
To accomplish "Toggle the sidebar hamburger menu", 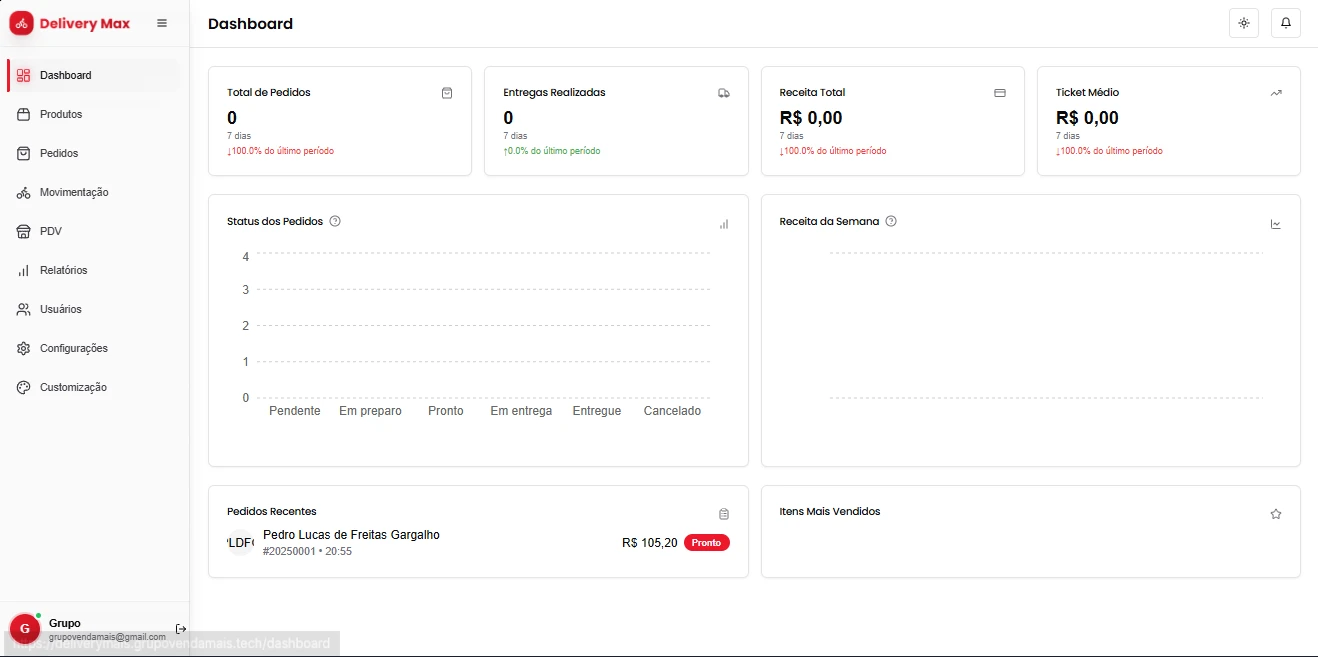I will point(162,23).
